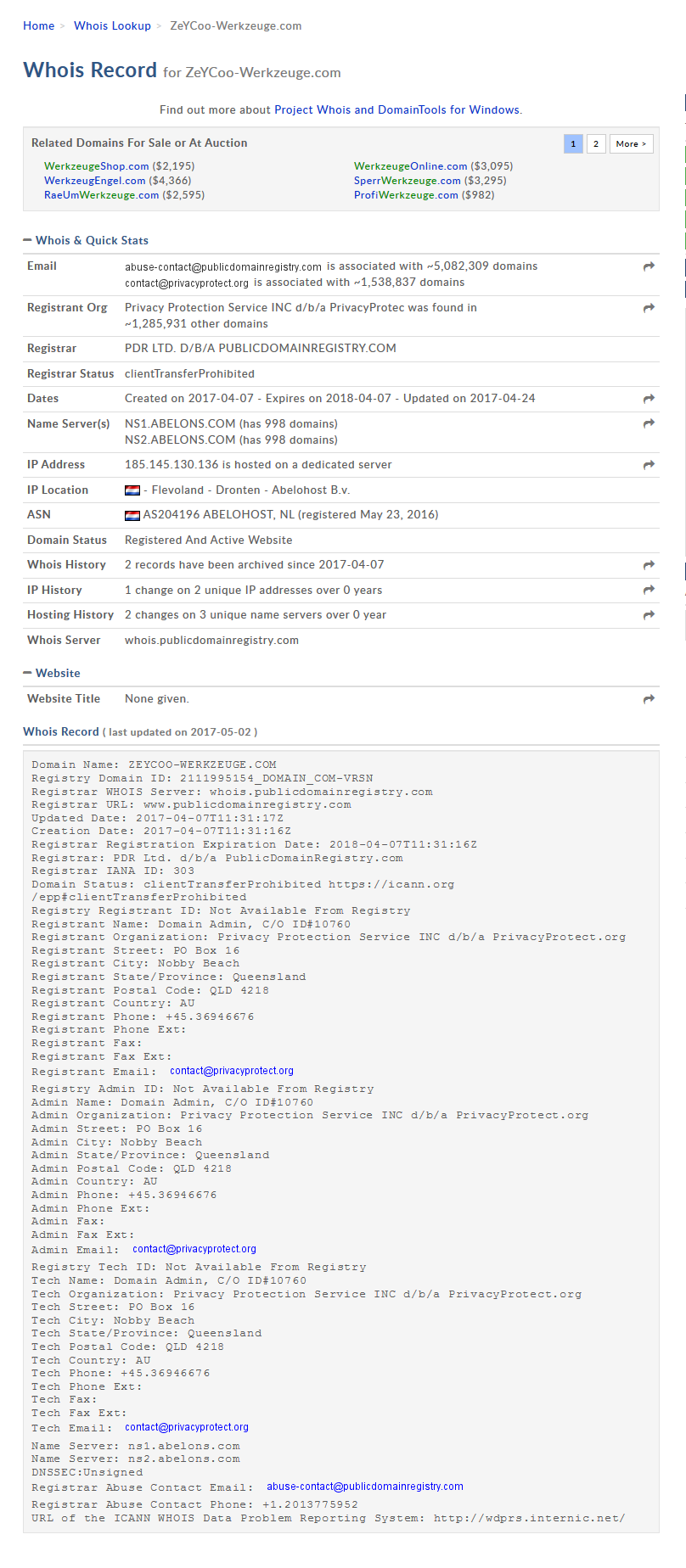This screenshot has width=686, height=1568.
Task: Click the ZeYCoo-Werkzeuge.com breadcrumb text
Action: 236,26
